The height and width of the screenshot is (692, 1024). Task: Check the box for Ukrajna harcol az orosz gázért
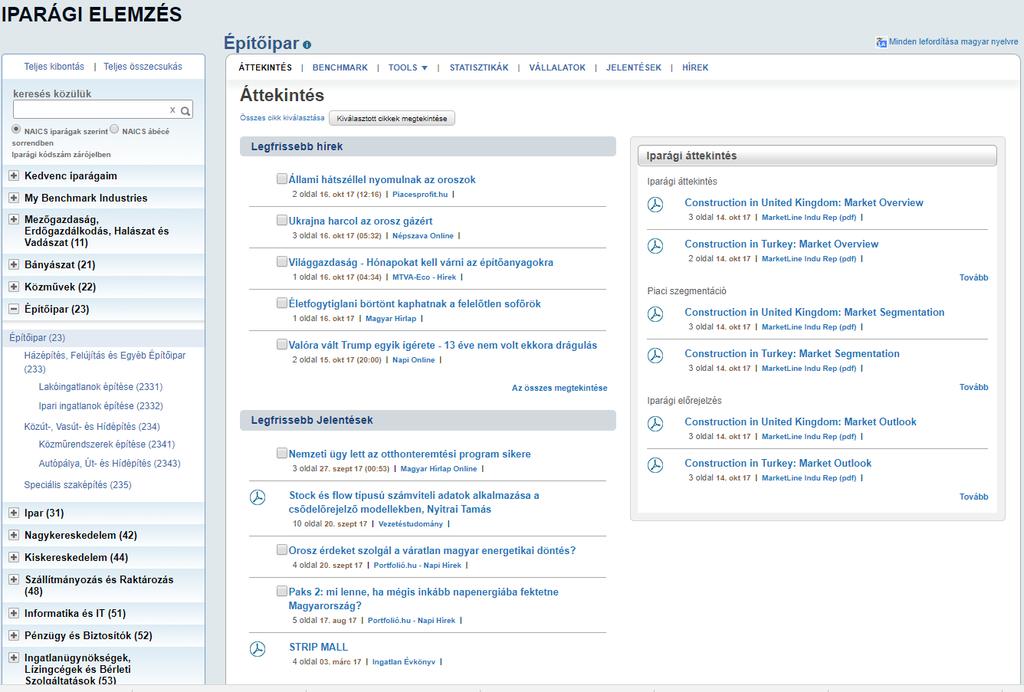pos(281,220)
